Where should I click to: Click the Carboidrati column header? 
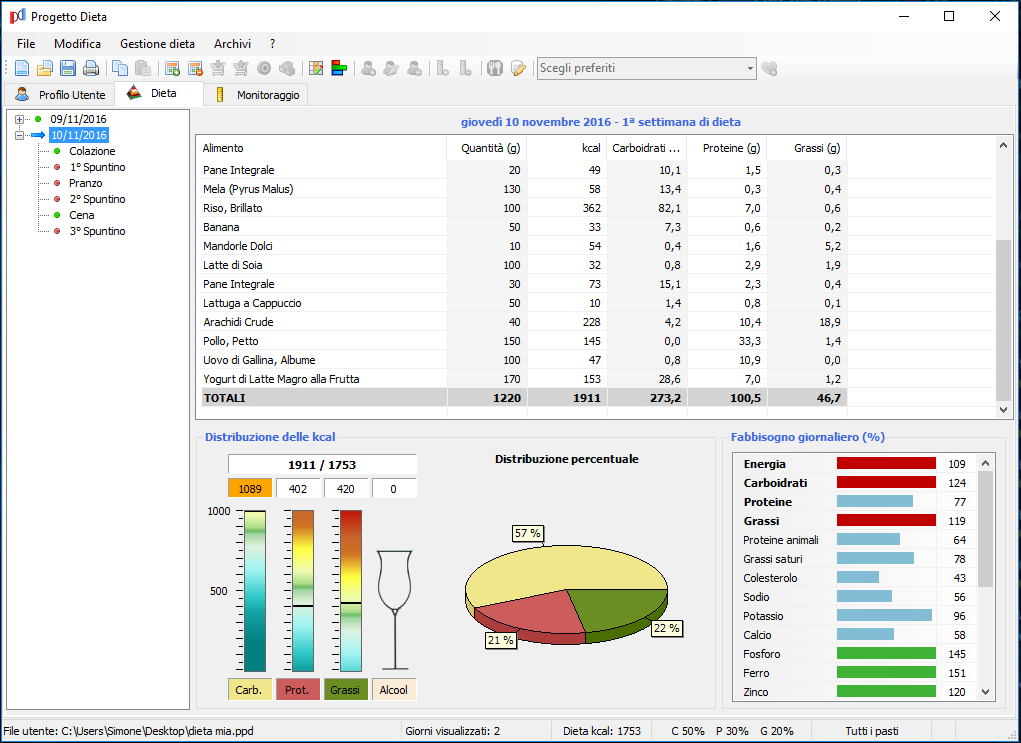[646, 148]
